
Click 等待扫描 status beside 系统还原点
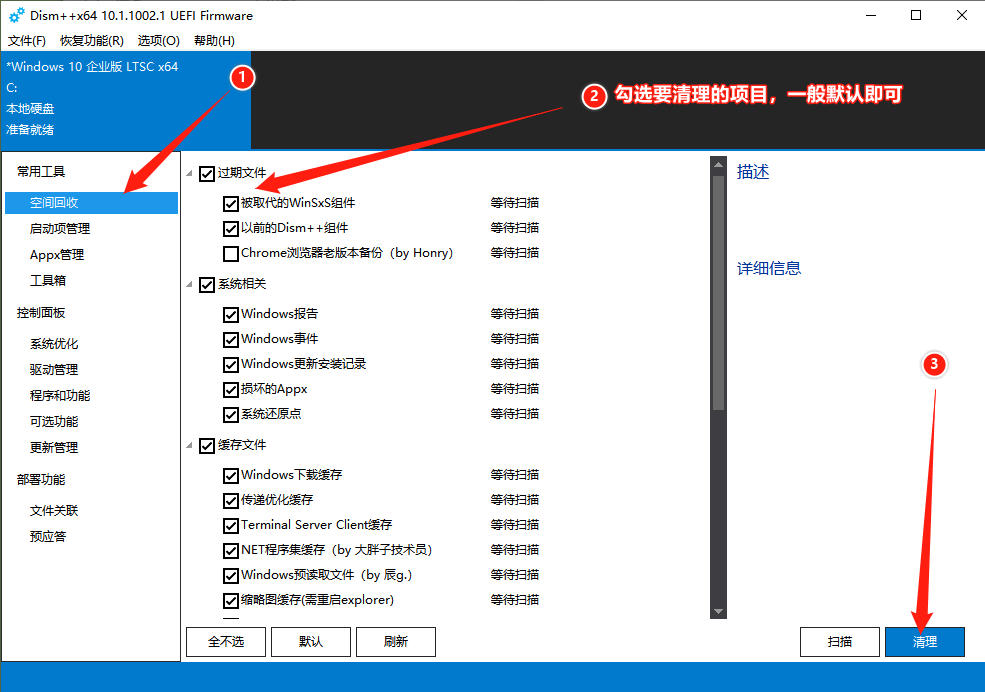(514, 414)
